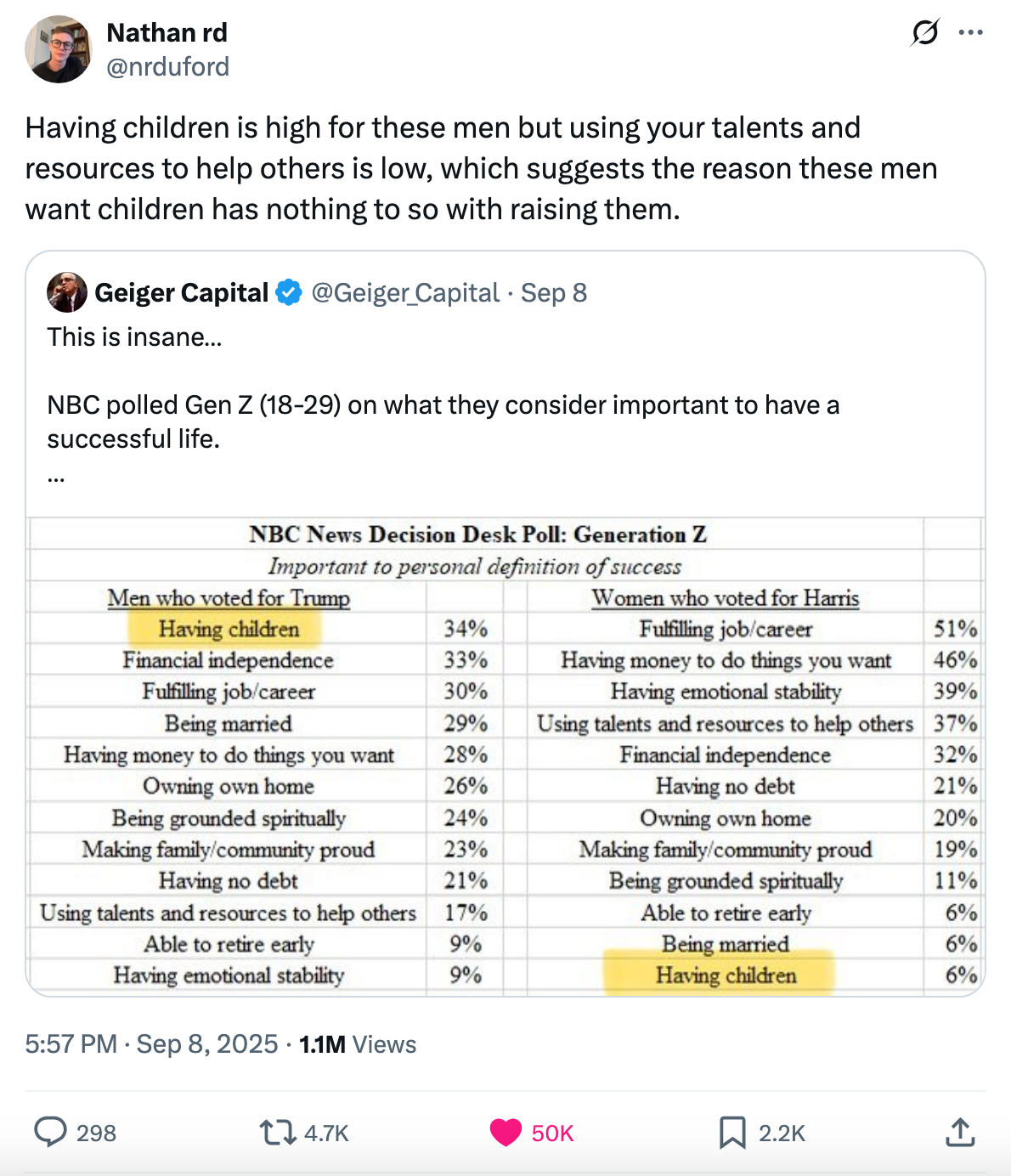This screenshot has height=1176, width=1011.
Task: Open the @nrduford profile handle
Action: 167,67
